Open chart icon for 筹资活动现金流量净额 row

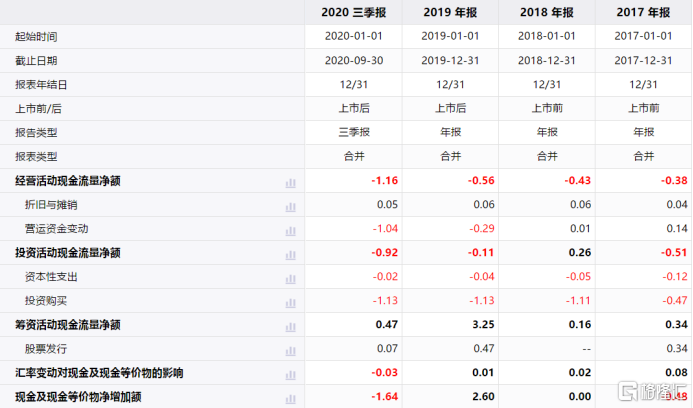tap(290, 327)
